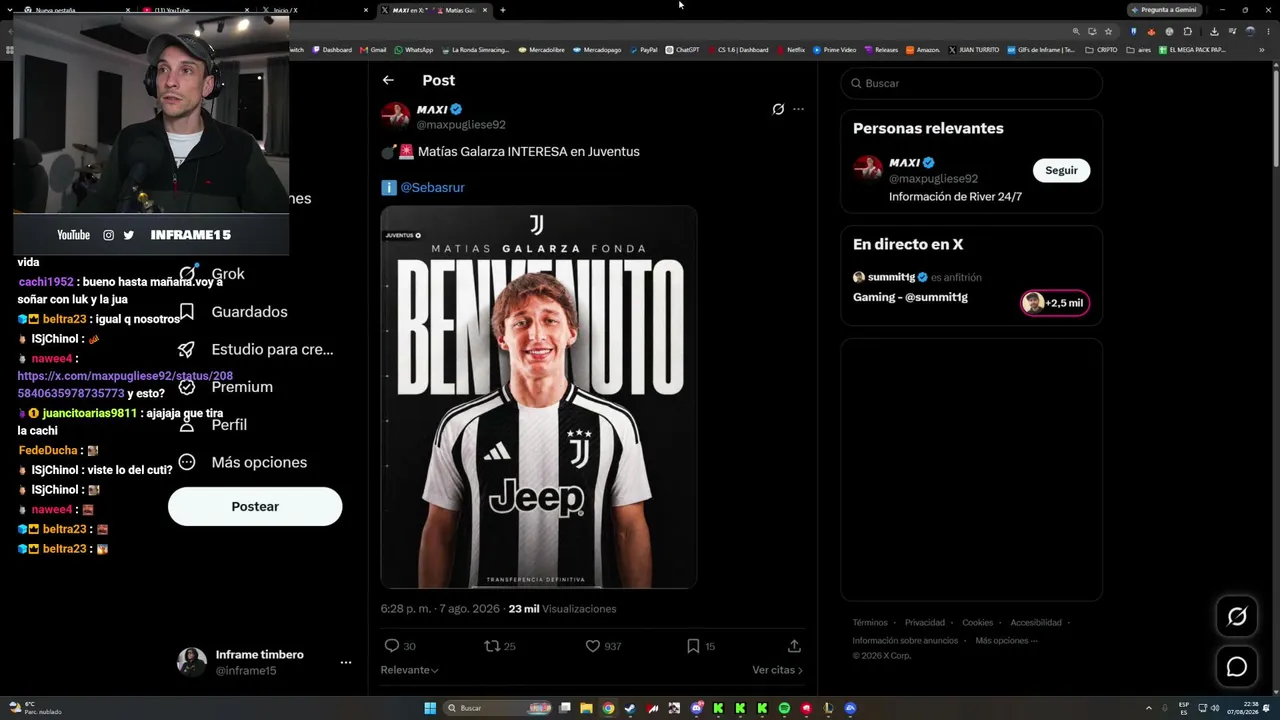Open the CRIPTO bookmarks folder

pos(1102,50)
